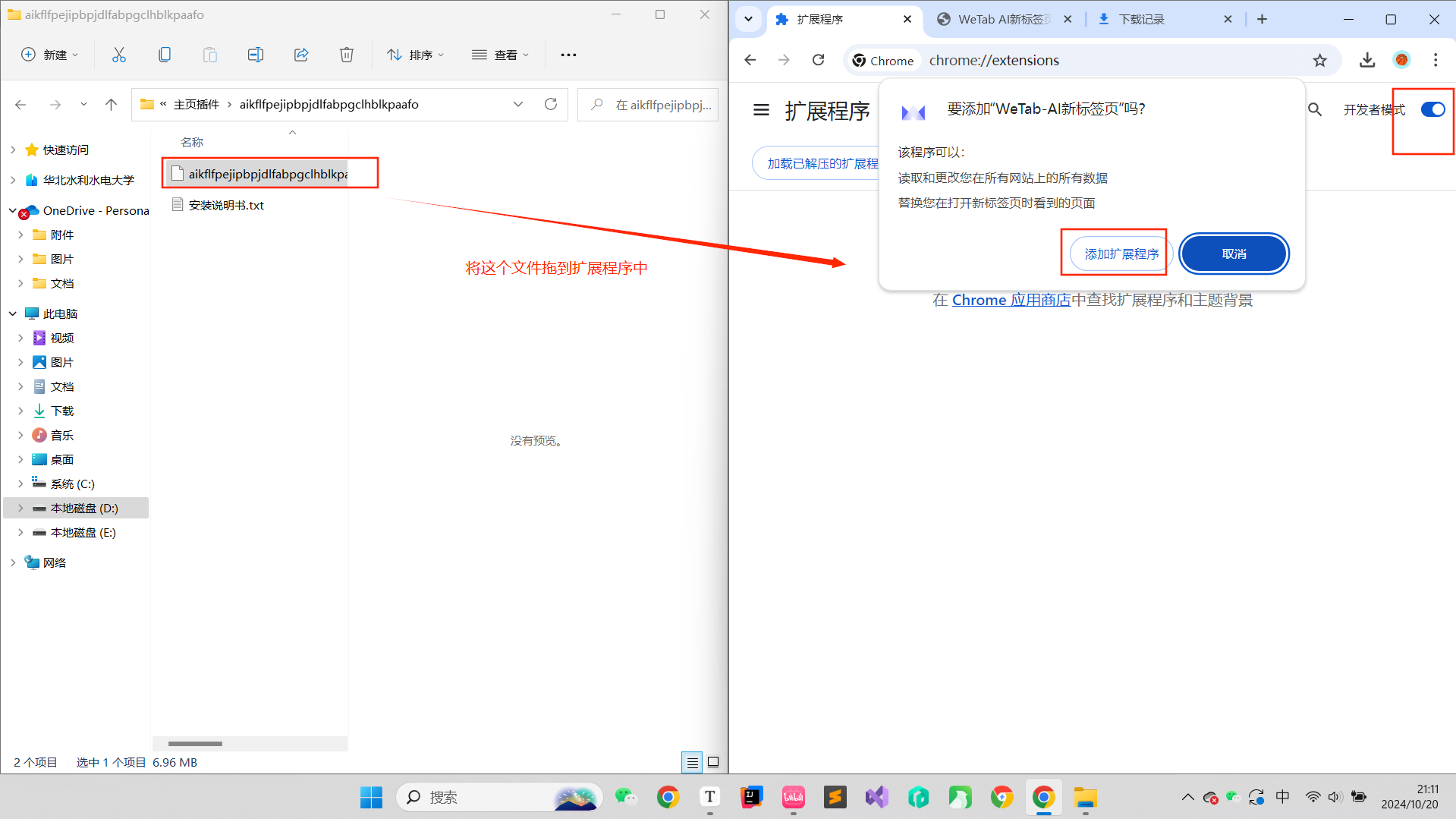
Task: Switch Explorer to large thumbnails view icon
Action: [x=713, y=762]
